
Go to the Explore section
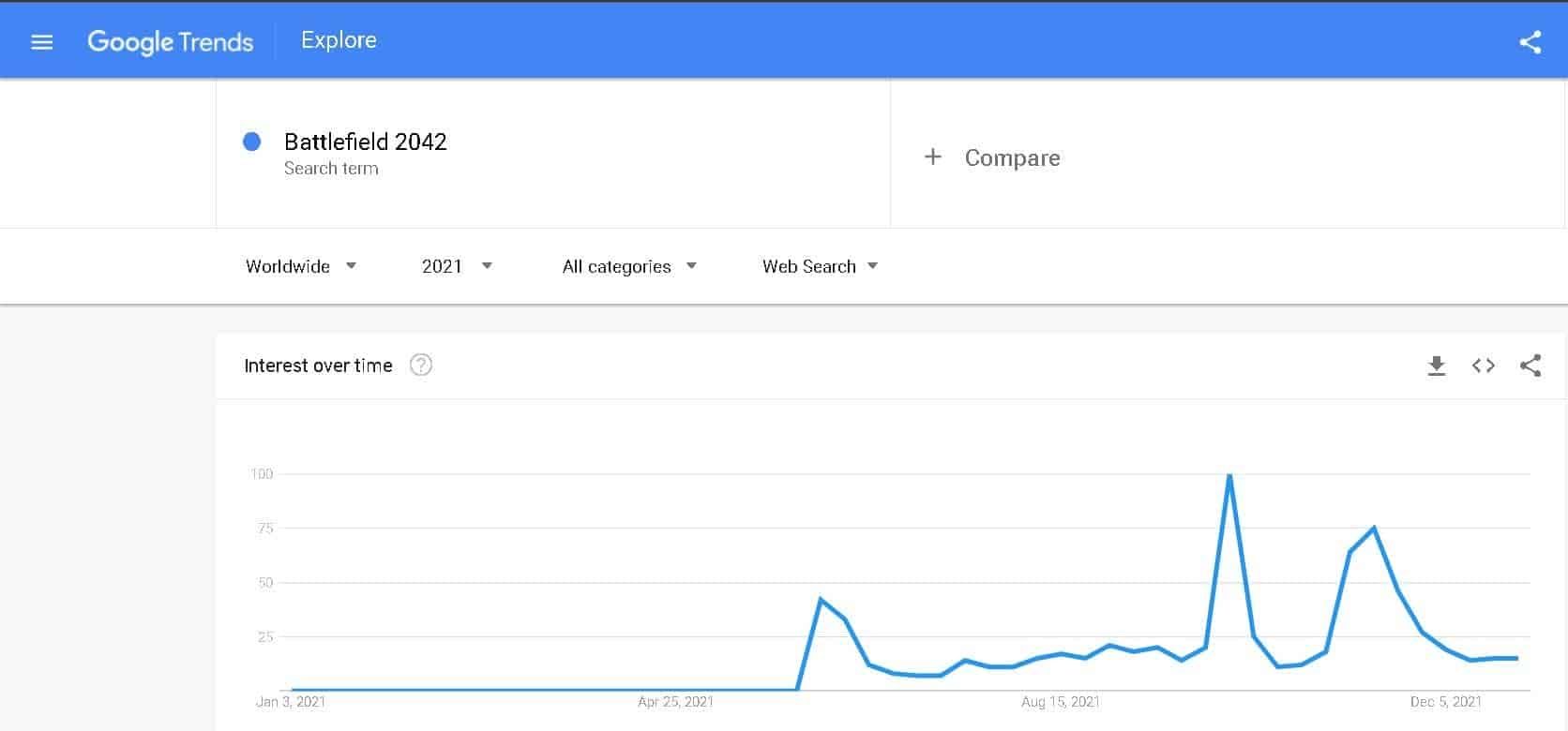339,40
